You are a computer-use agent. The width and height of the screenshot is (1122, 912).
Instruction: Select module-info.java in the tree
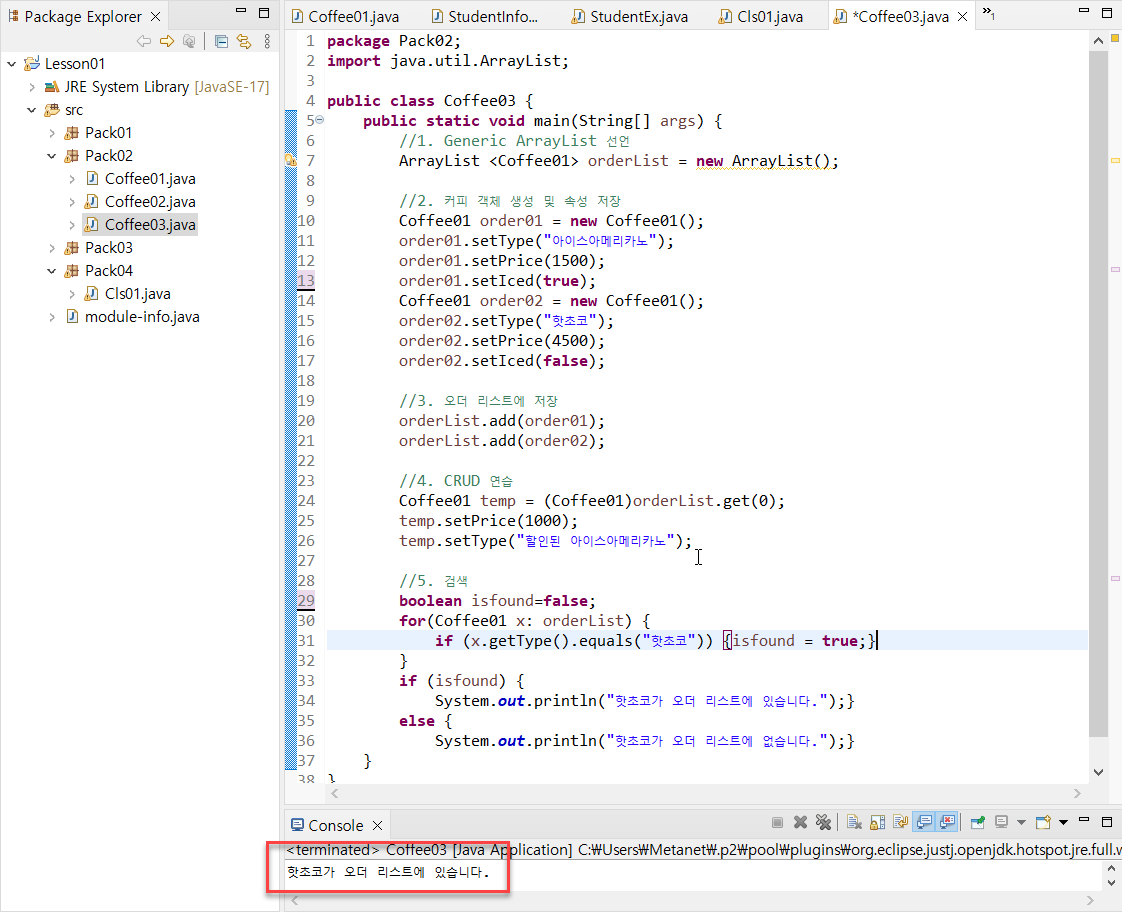pyautogui.click(x=142, y=316)
